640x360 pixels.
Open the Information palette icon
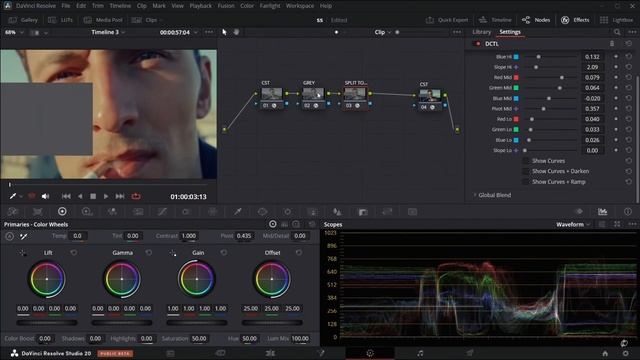628,211
